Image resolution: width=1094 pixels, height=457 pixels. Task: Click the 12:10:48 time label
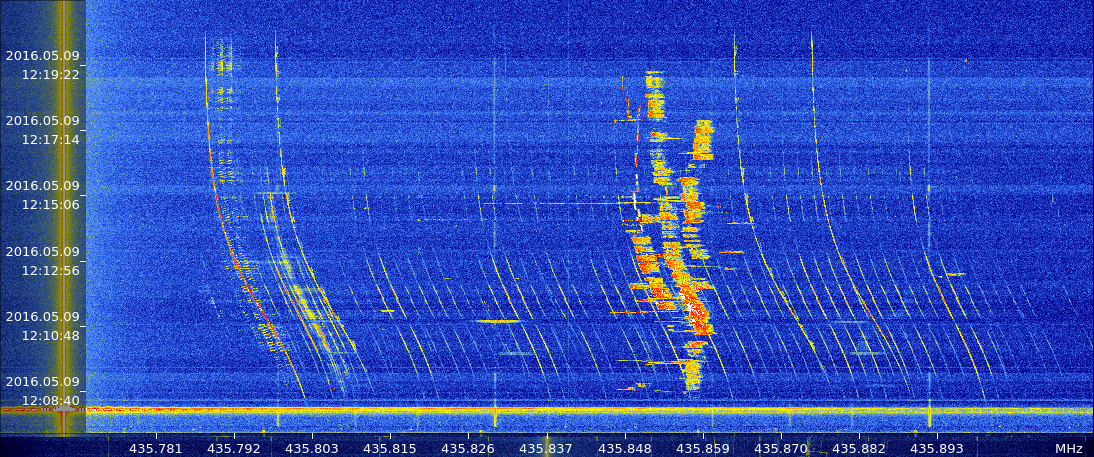click(50, 335)
